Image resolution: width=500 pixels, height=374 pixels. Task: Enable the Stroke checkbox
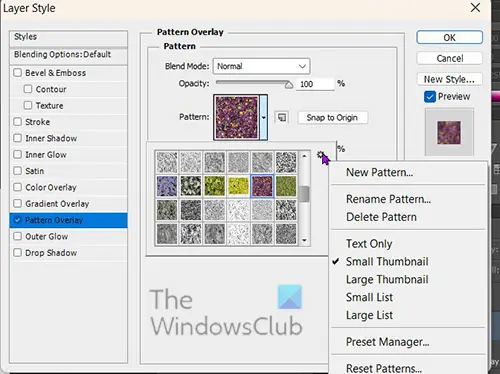point(17,121)
